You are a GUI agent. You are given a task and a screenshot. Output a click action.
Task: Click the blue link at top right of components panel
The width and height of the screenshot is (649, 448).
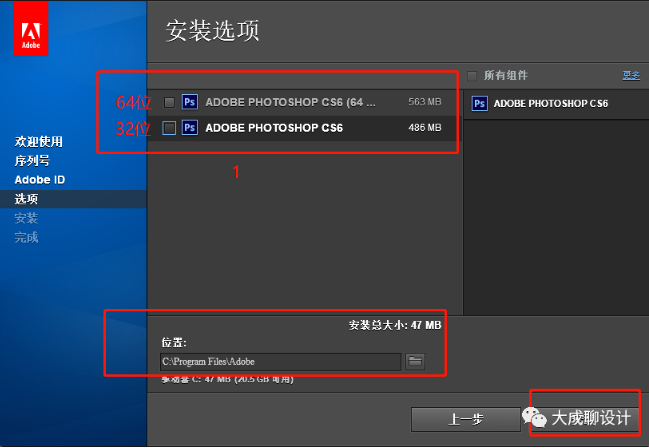[x=630, y=75]
